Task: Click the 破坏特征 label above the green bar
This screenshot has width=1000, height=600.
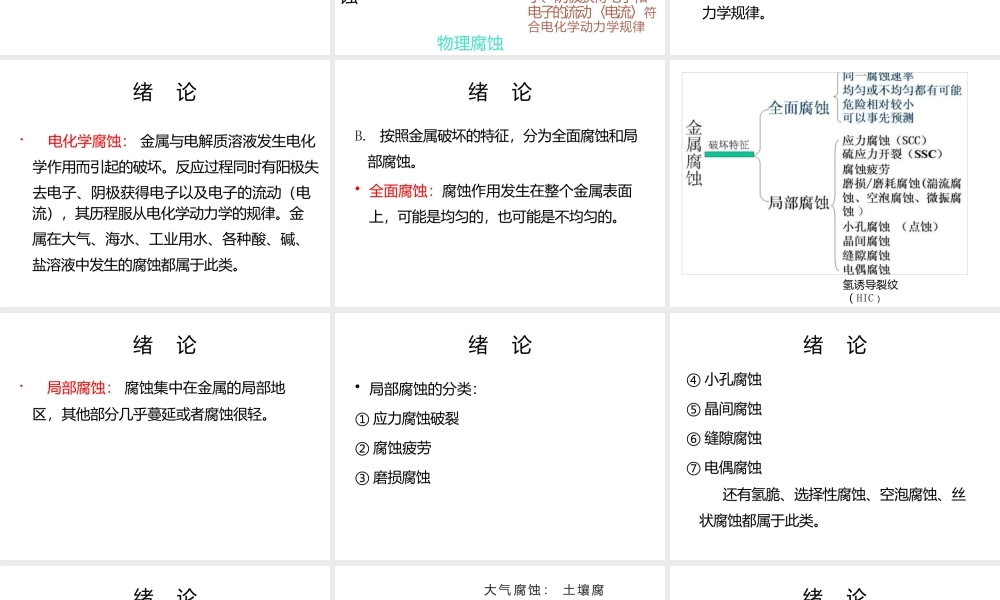Action: click(729, 145)
